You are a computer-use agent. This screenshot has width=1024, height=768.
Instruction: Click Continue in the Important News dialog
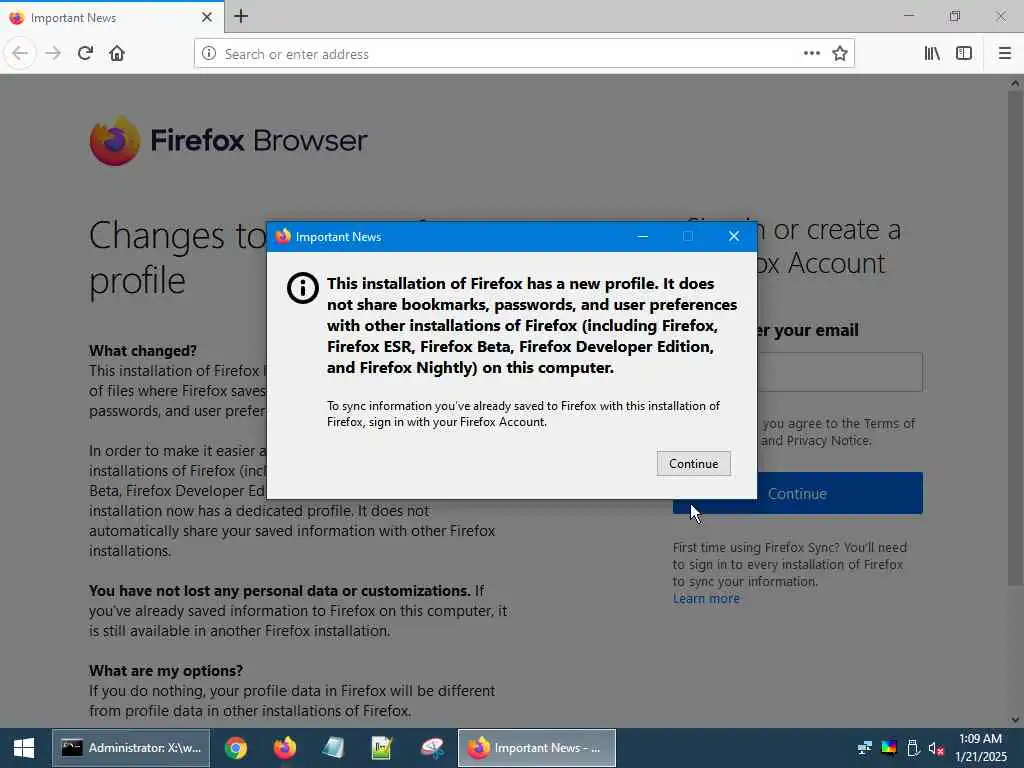[x=694, y=464]
